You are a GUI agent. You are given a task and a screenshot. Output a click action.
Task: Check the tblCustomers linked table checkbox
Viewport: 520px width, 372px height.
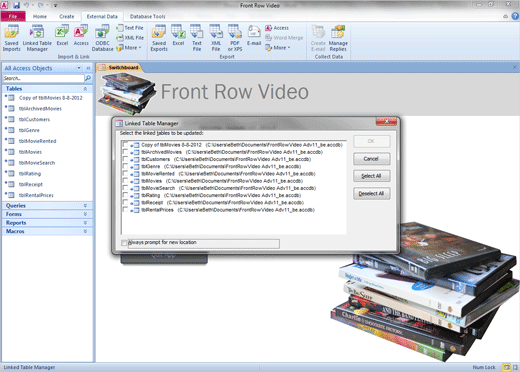pyautogui.click(x=125, y=159)
